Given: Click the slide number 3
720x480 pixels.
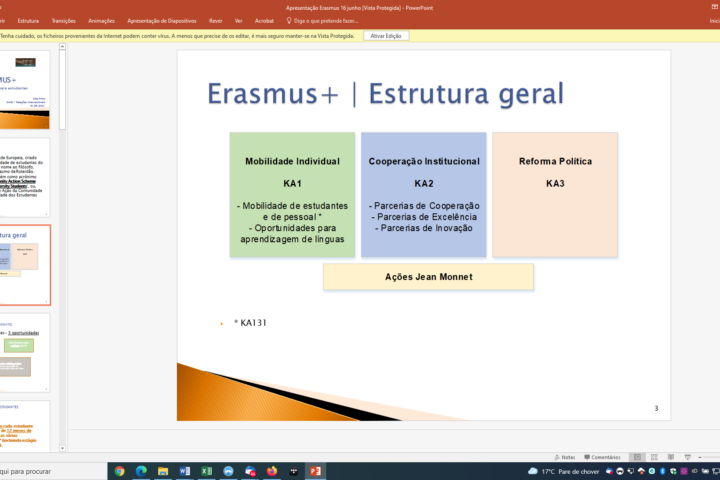Looking at the screenshot, I should (656, 408).
